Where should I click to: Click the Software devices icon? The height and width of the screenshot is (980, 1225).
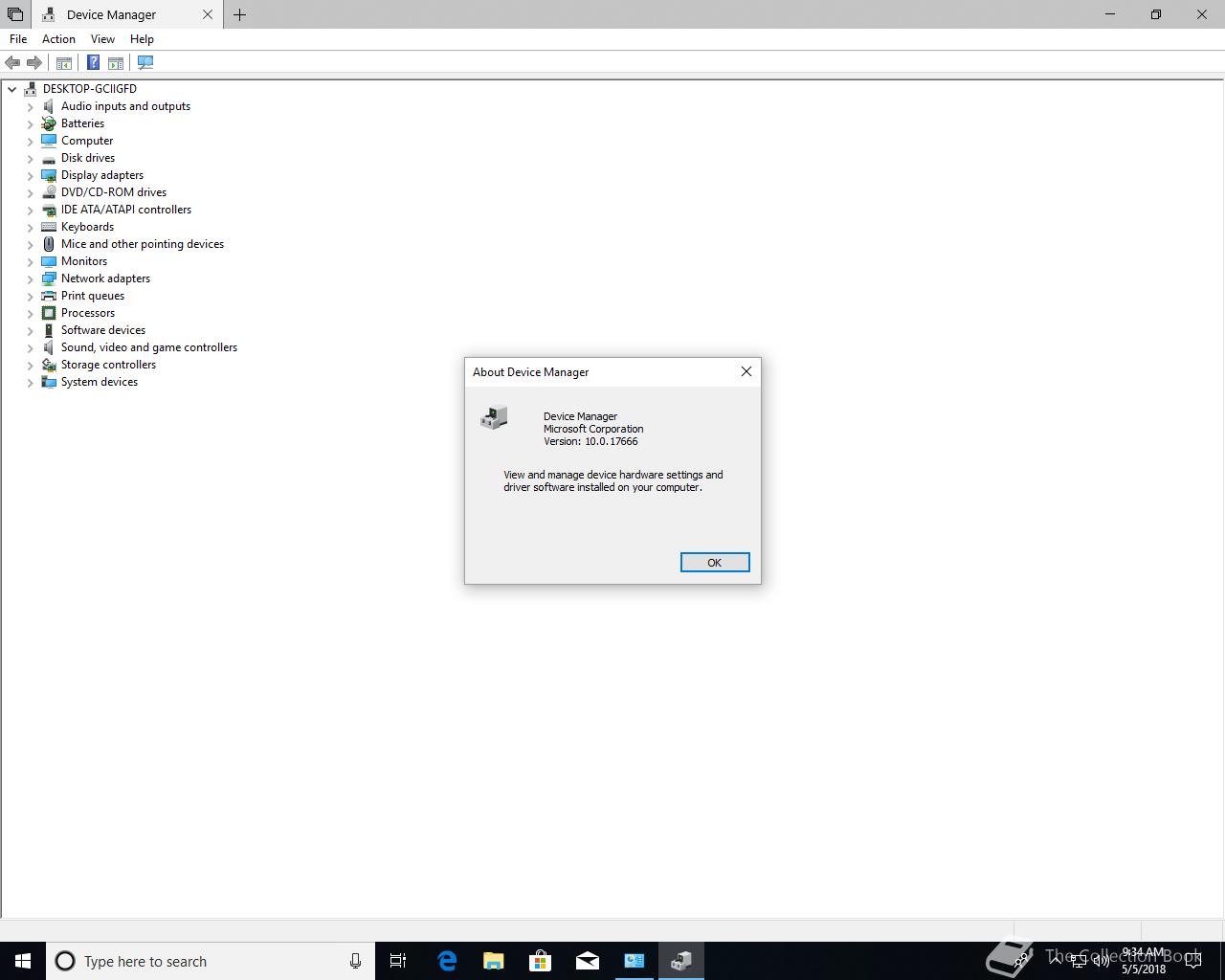click(x=49, y=330)
